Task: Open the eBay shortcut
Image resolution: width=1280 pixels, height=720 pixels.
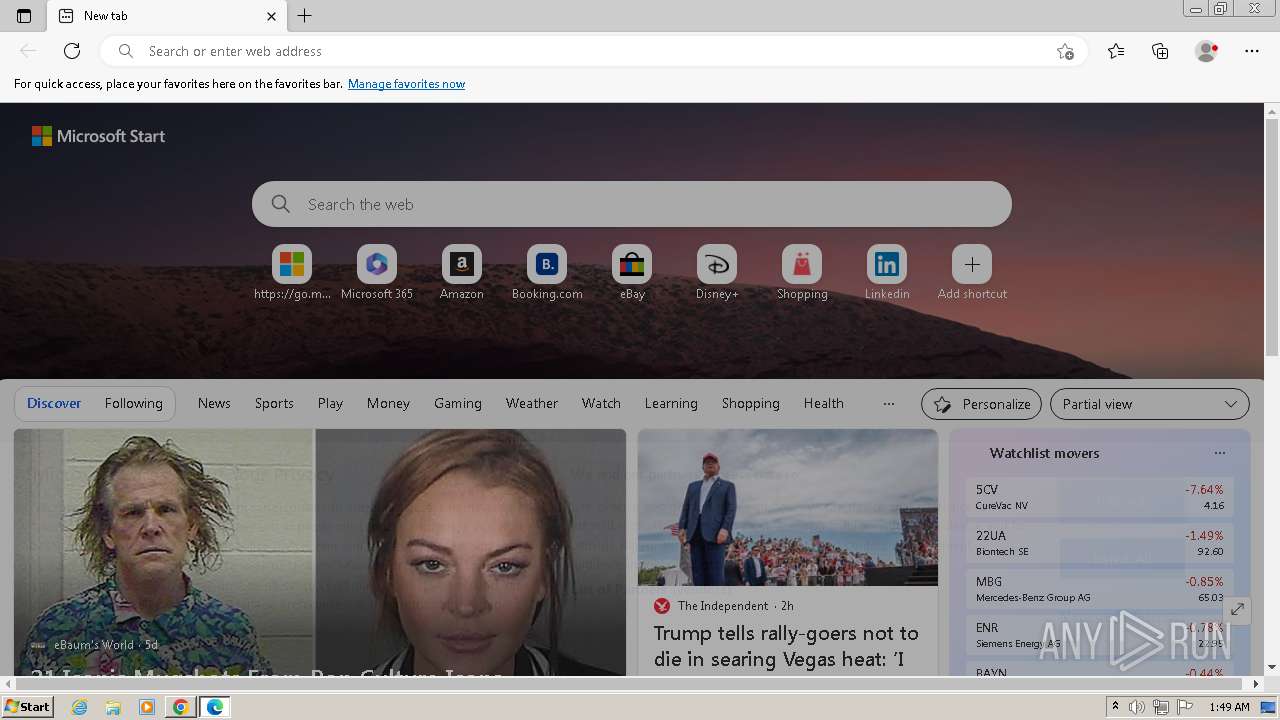Action: pos(632,272)
